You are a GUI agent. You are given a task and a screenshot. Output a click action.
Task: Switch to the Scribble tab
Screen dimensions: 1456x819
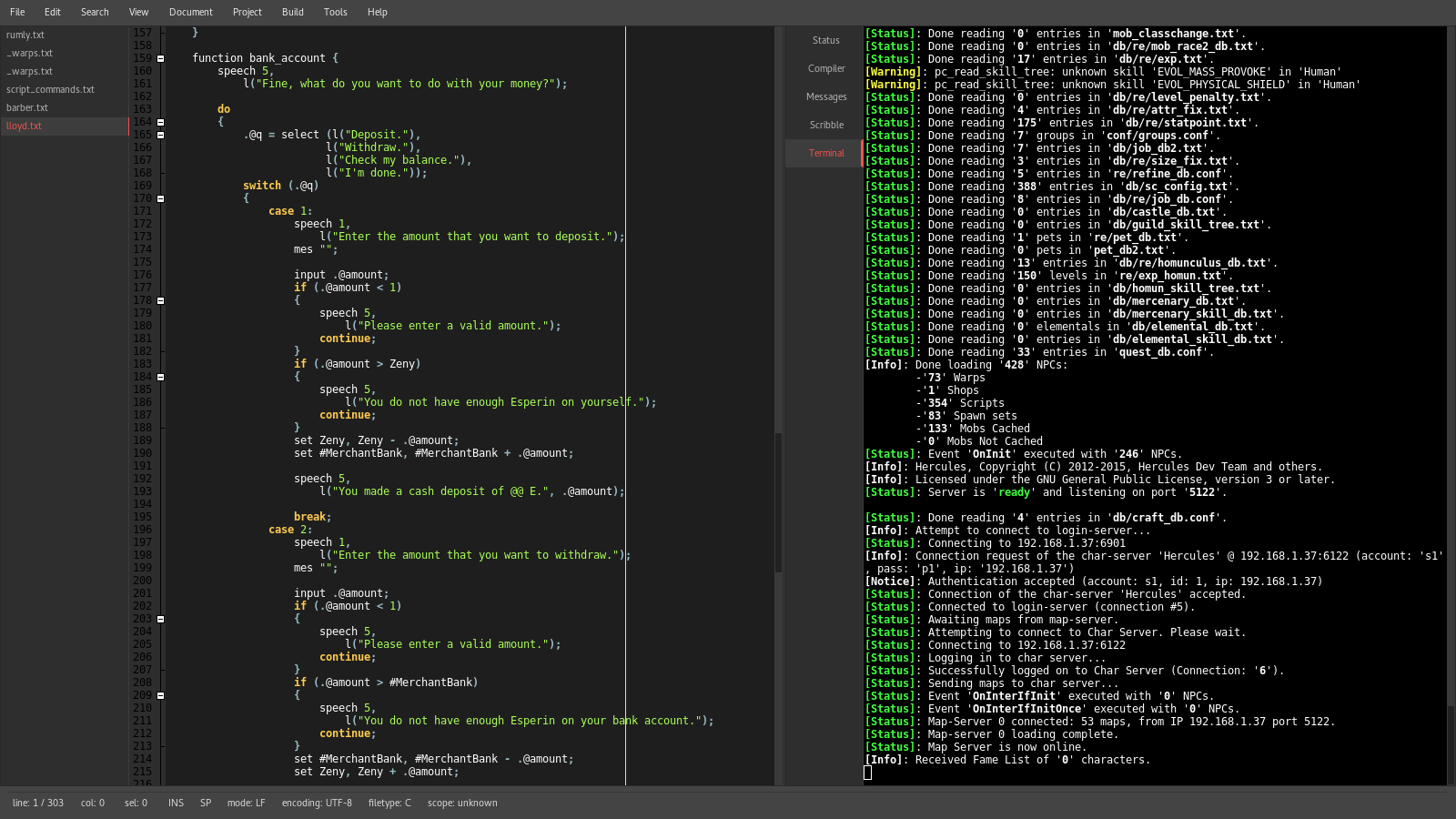(825, 125)
